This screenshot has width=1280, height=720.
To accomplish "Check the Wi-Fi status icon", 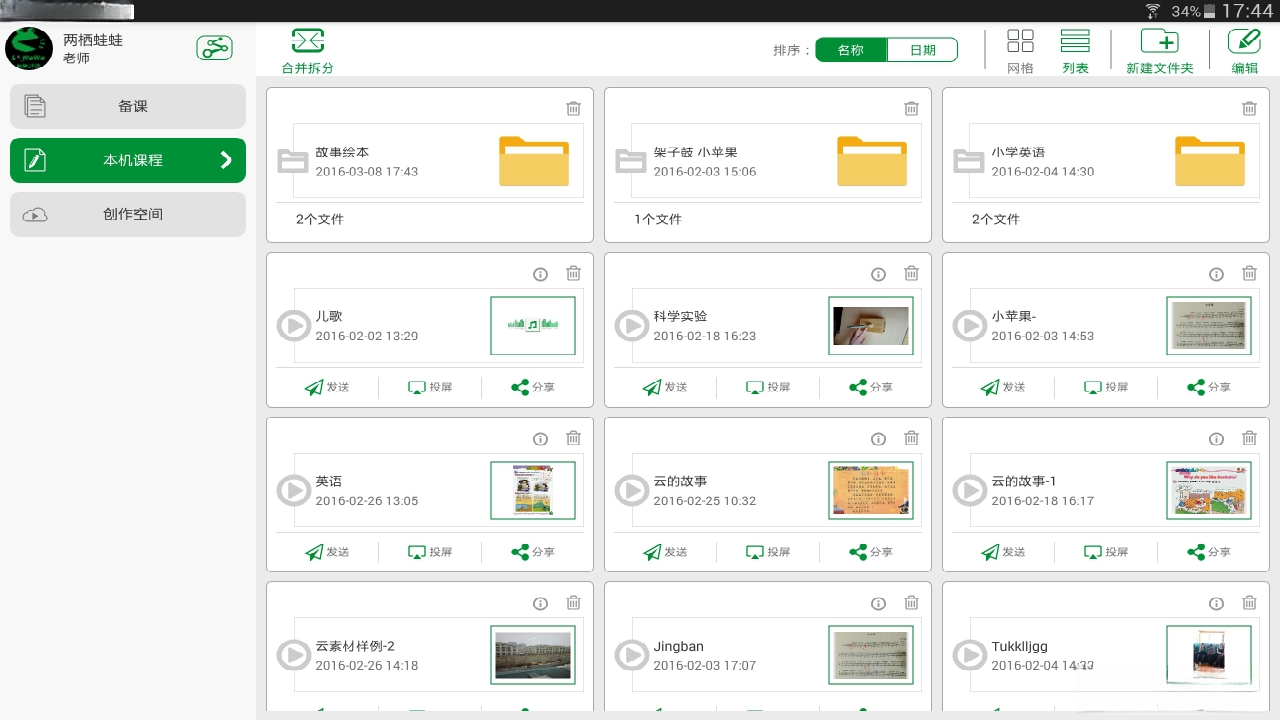I will [x=1153, y=11].
